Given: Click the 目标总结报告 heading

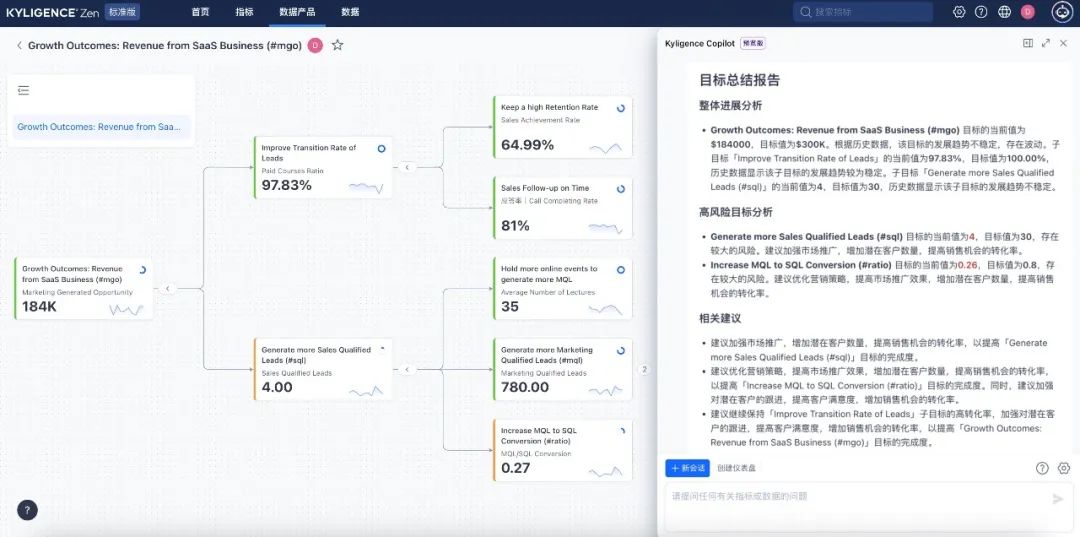Looking at the screenshot, I should click(x=740, y=80).
